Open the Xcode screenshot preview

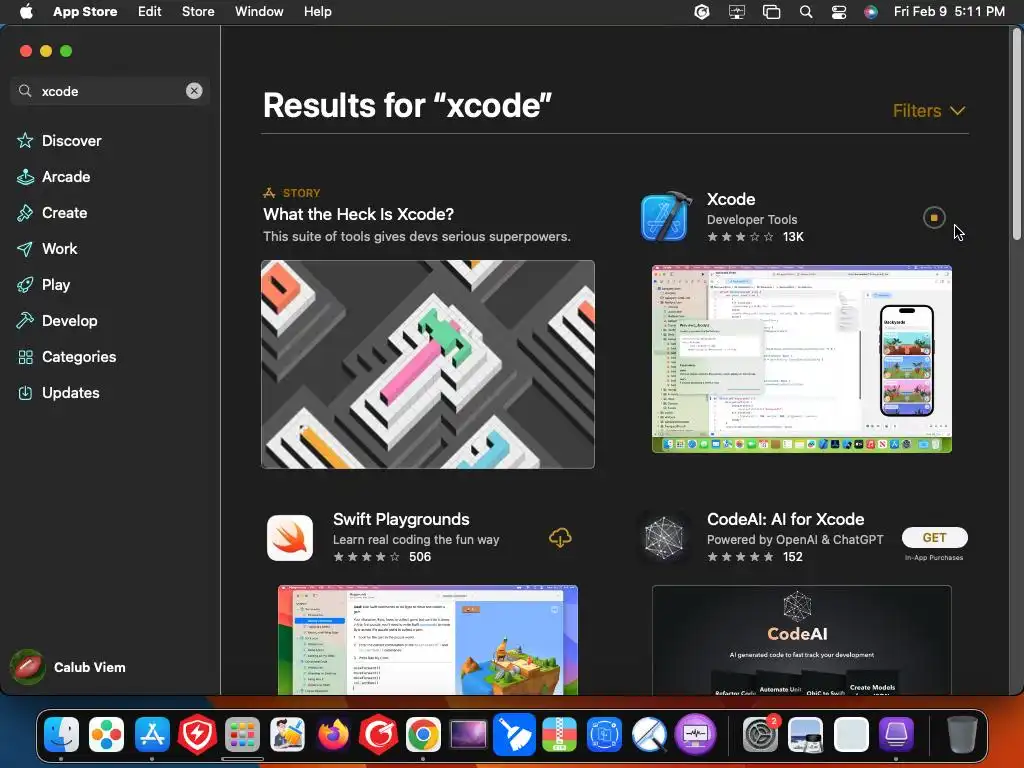pyautogui.click(x=801, y=359)
